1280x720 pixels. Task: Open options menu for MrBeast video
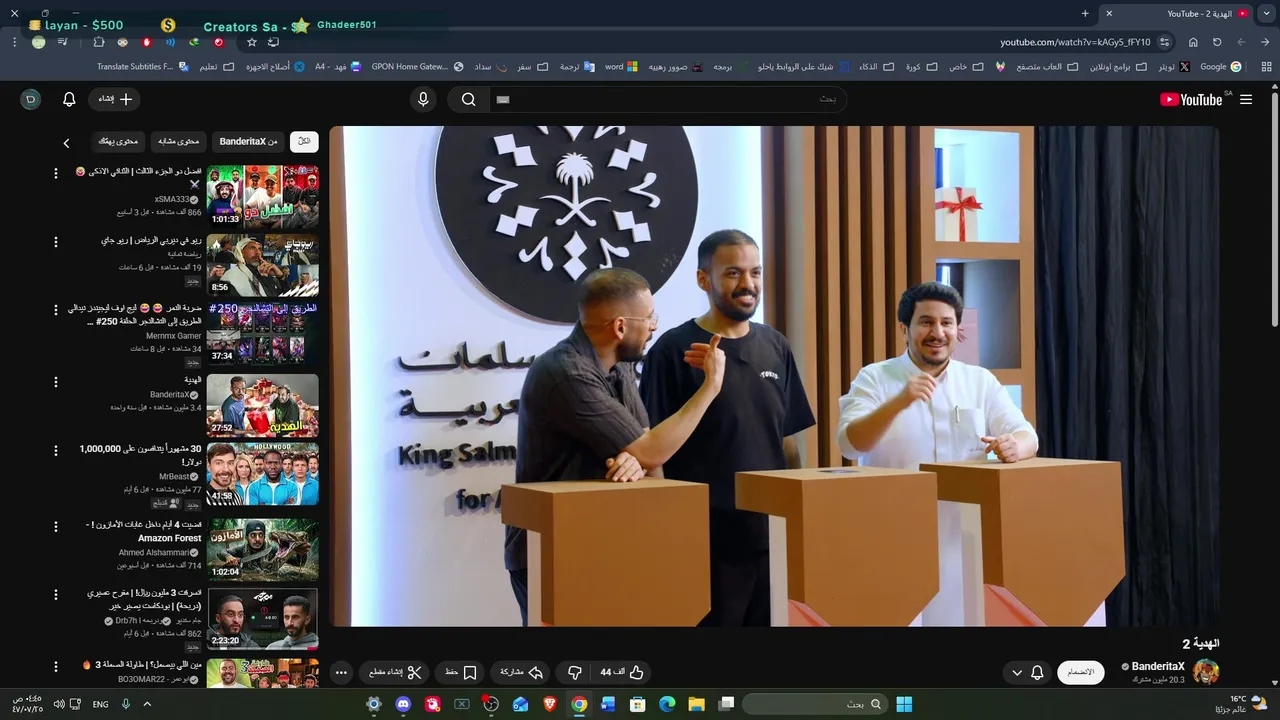56,450
